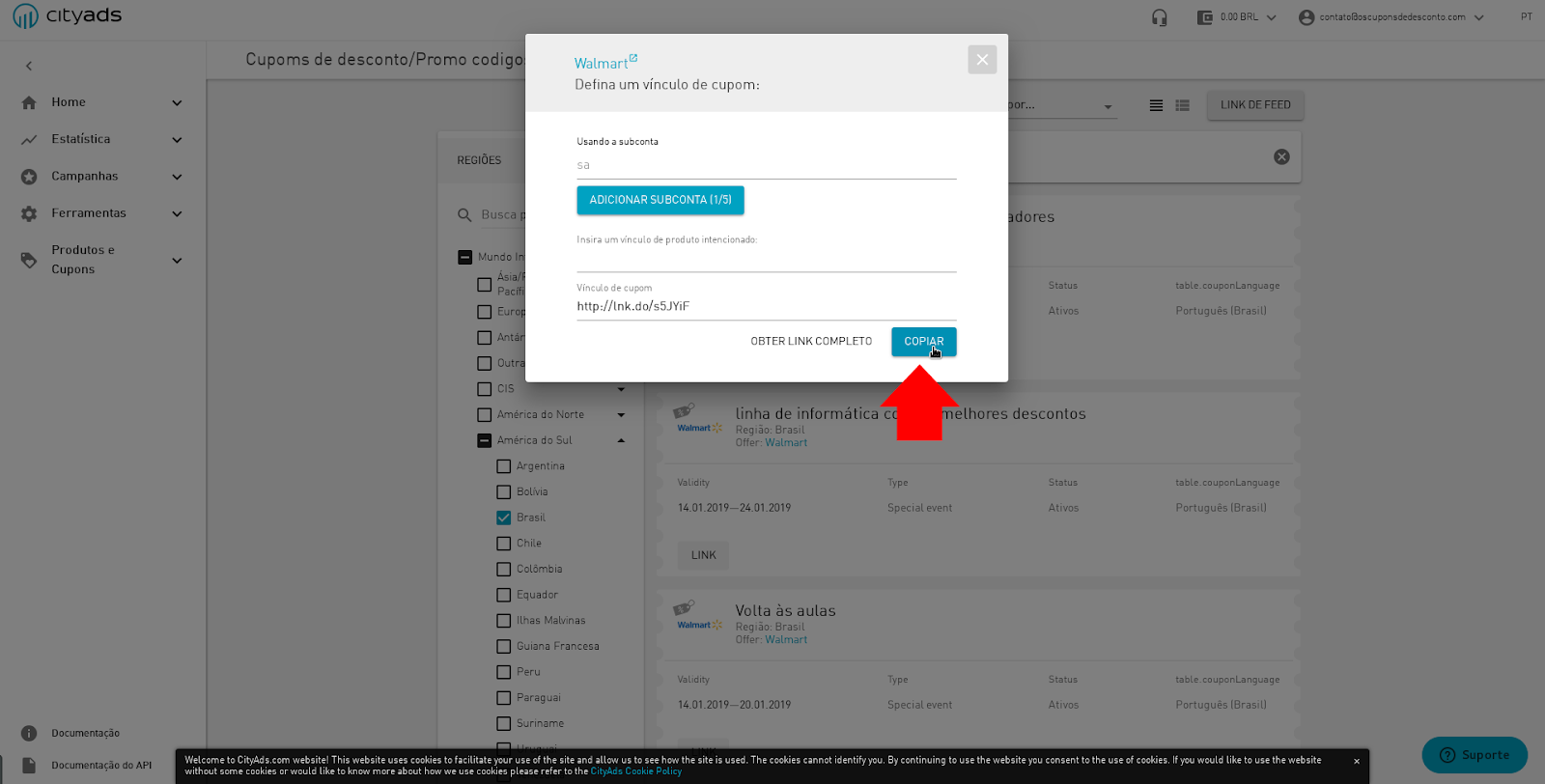The width and height of the screenshot is (1545, 784).
Task: Switch to detailed list view icon
Action: 1182,105
